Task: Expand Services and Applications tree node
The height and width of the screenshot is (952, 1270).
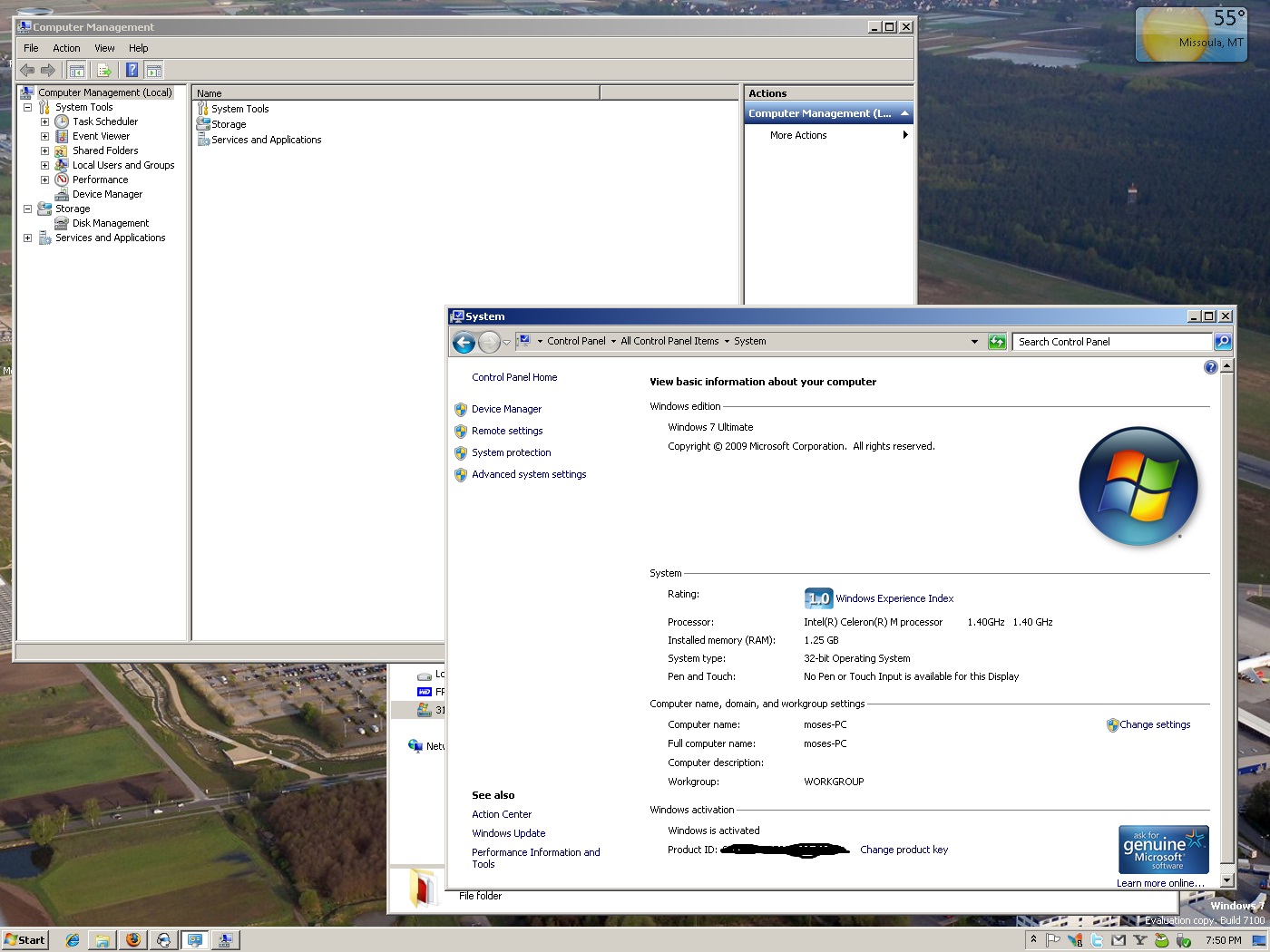Action: tap(27, 238)
